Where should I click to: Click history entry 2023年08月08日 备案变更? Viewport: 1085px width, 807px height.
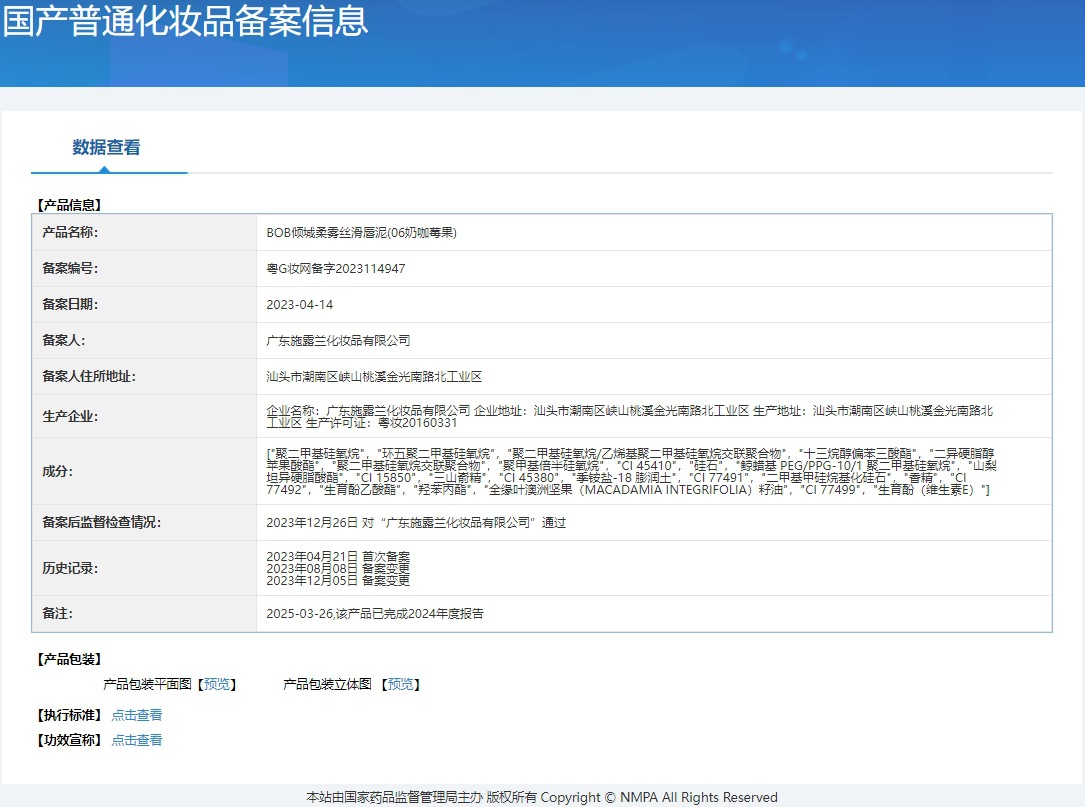pyautogui.click(x=338, y=568)
